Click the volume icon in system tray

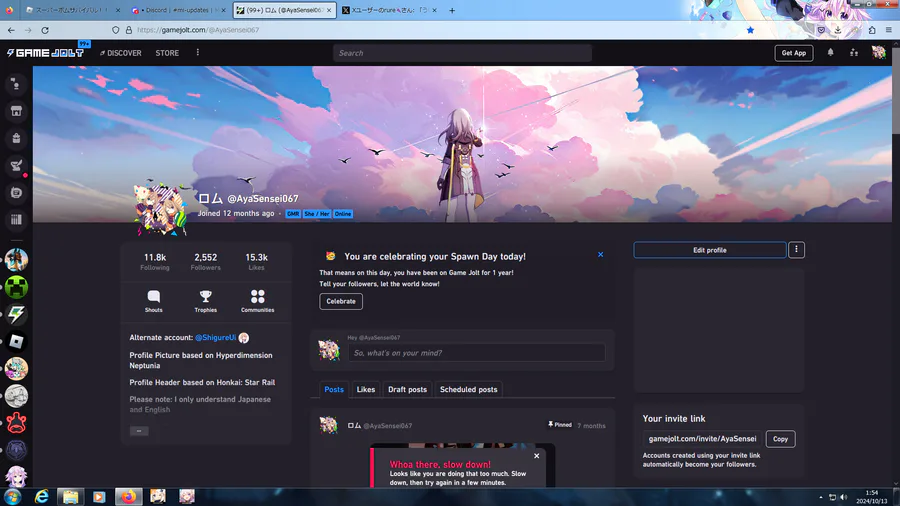point(843,497)
